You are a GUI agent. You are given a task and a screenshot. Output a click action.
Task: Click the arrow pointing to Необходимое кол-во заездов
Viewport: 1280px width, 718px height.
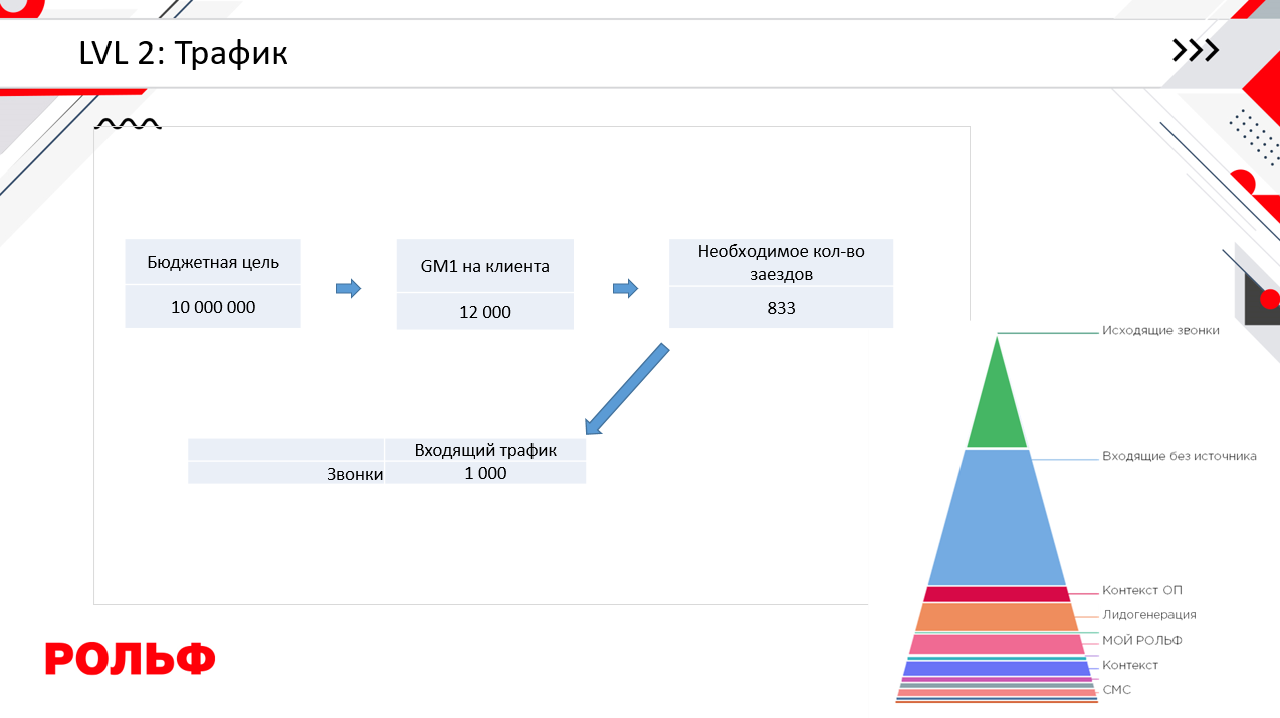pos(625,289)
